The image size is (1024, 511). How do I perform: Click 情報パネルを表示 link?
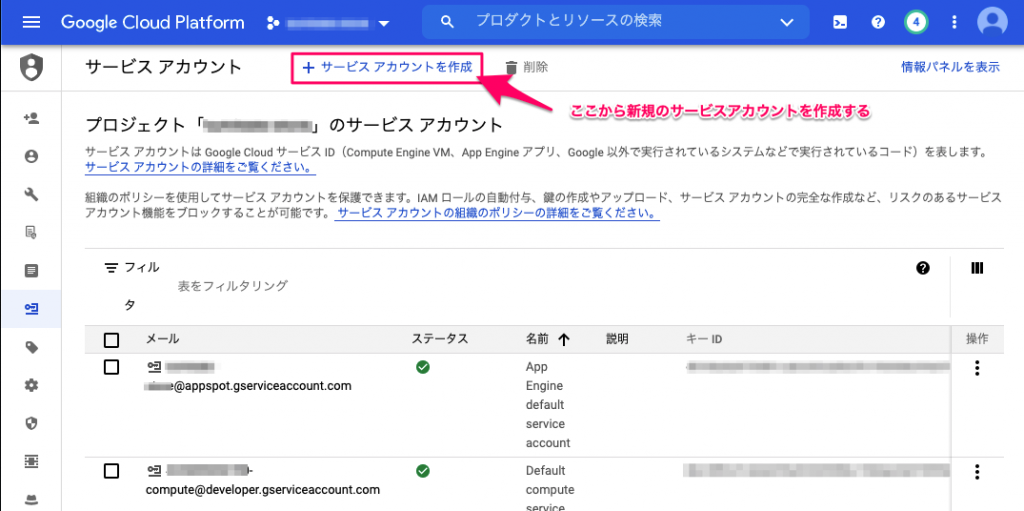[x=950, y=67]
